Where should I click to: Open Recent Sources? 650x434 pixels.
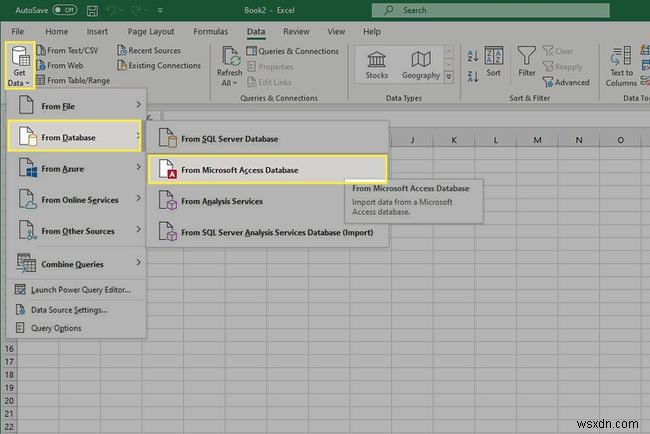[149, 51]
